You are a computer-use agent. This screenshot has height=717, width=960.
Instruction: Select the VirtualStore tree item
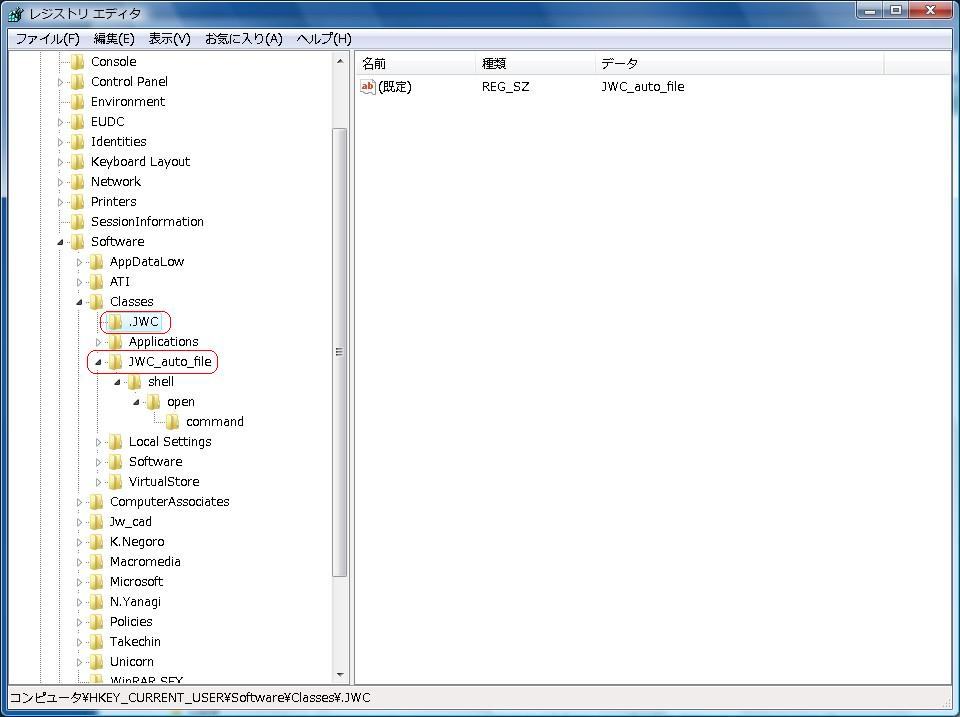[163, 482]
